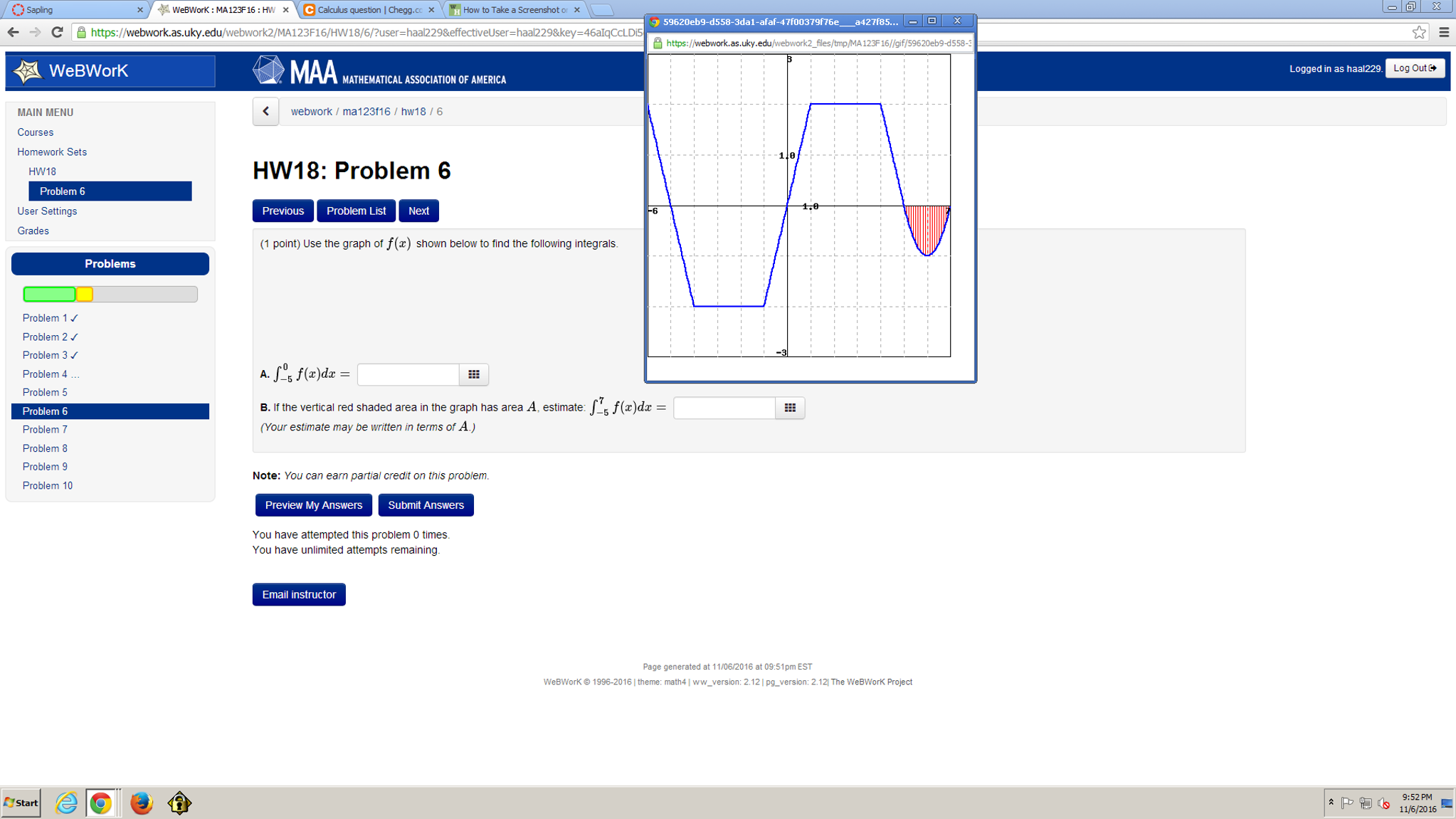
Task: Click the green progress bar segment
Action: 48,293
